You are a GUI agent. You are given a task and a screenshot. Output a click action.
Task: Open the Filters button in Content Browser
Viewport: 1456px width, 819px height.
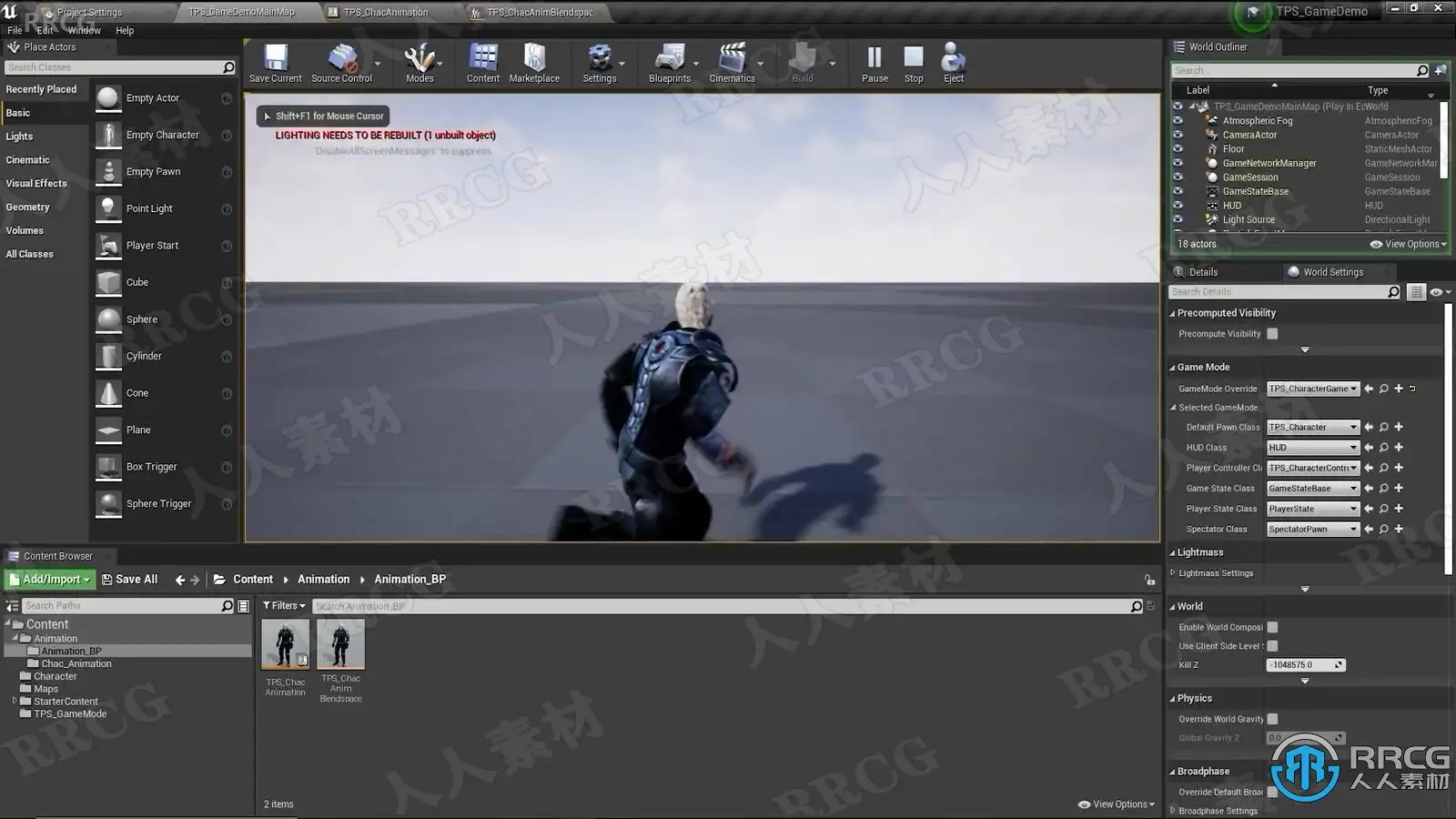[284, 606]
